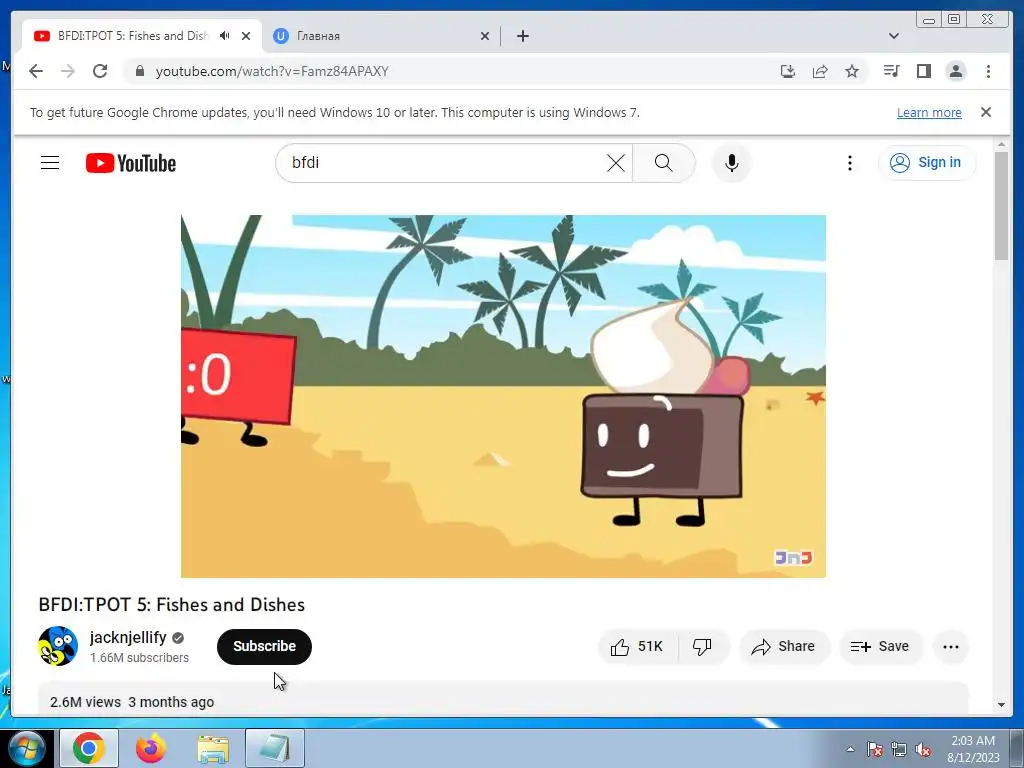
Task: Clear the search query with X icon
Action: tap(616, 163)
